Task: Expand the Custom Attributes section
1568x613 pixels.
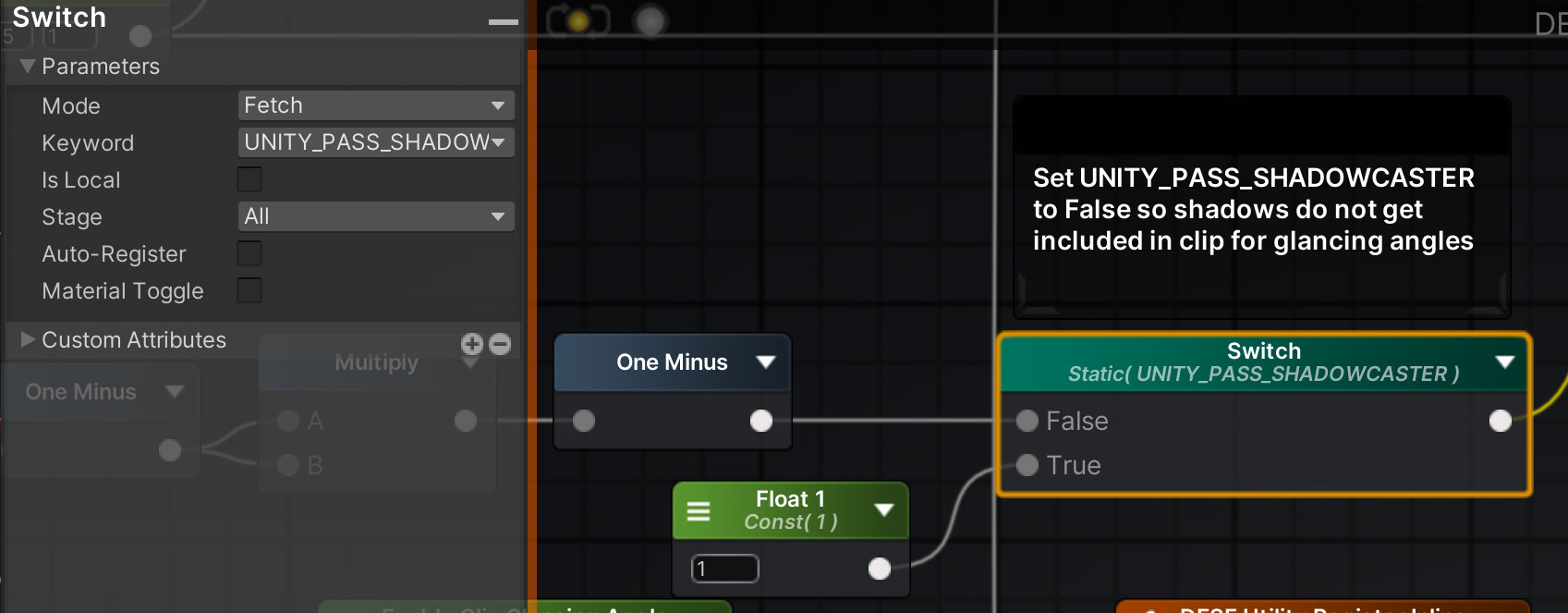Action: point(28,339)
